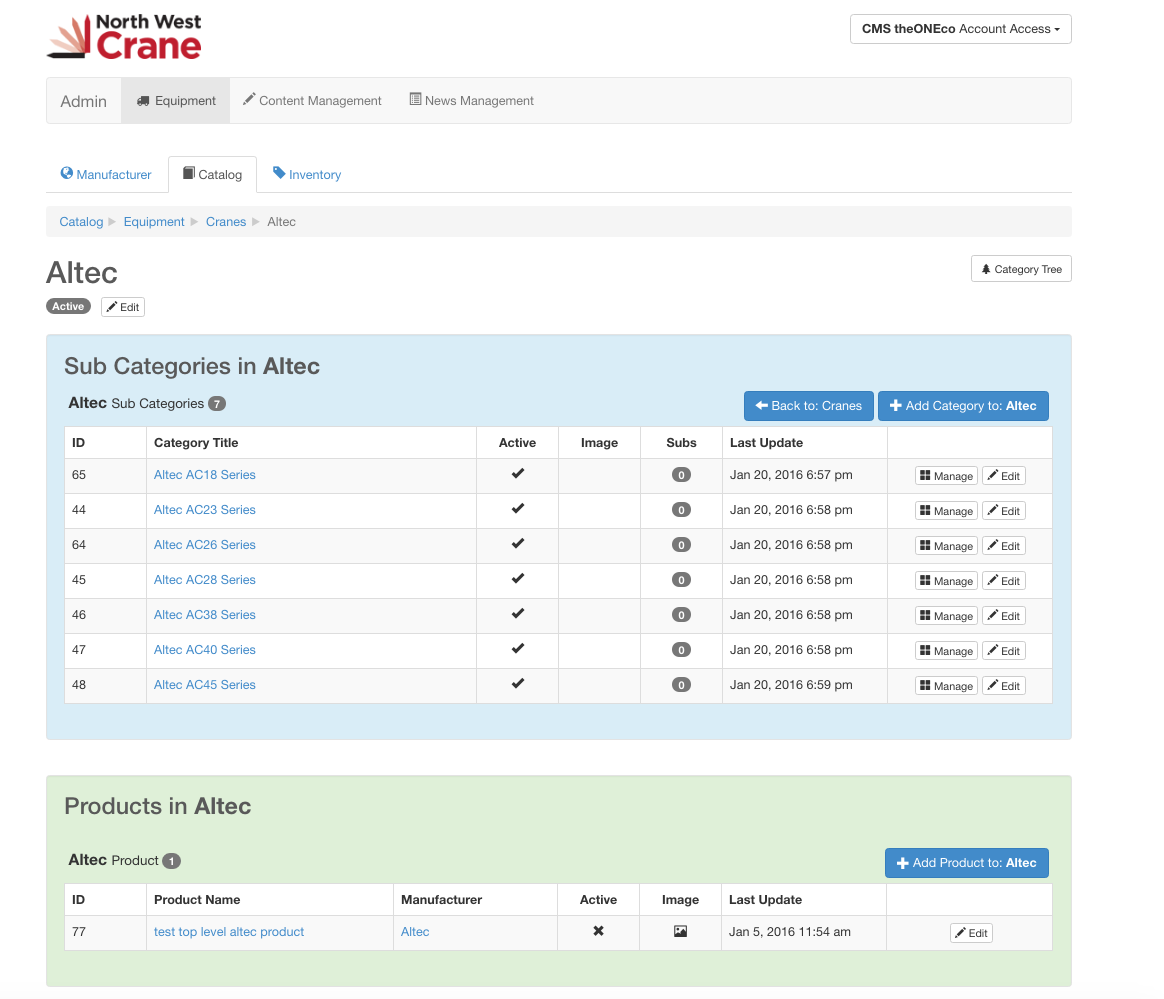Click subs count badge for AC45 Series
This screenshot has width=1164, height=999.
[681, 685]
